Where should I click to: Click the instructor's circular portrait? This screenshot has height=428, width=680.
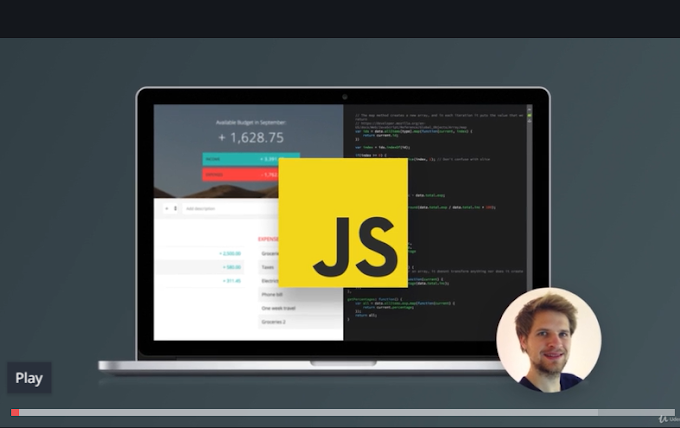(549, 340)
